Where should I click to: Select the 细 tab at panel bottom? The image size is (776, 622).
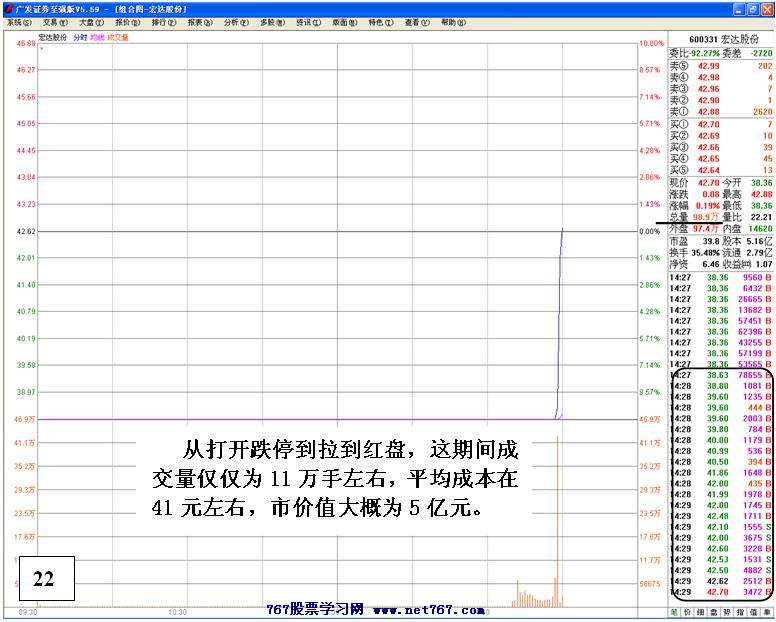point(700,612)
